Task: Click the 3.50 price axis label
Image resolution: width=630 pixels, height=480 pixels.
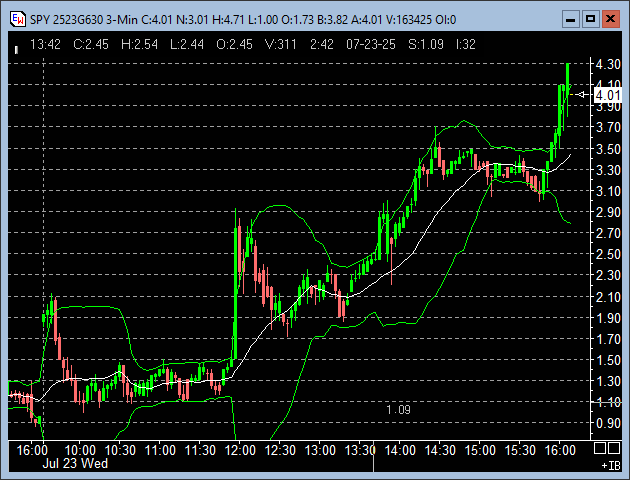Action: 608,149
